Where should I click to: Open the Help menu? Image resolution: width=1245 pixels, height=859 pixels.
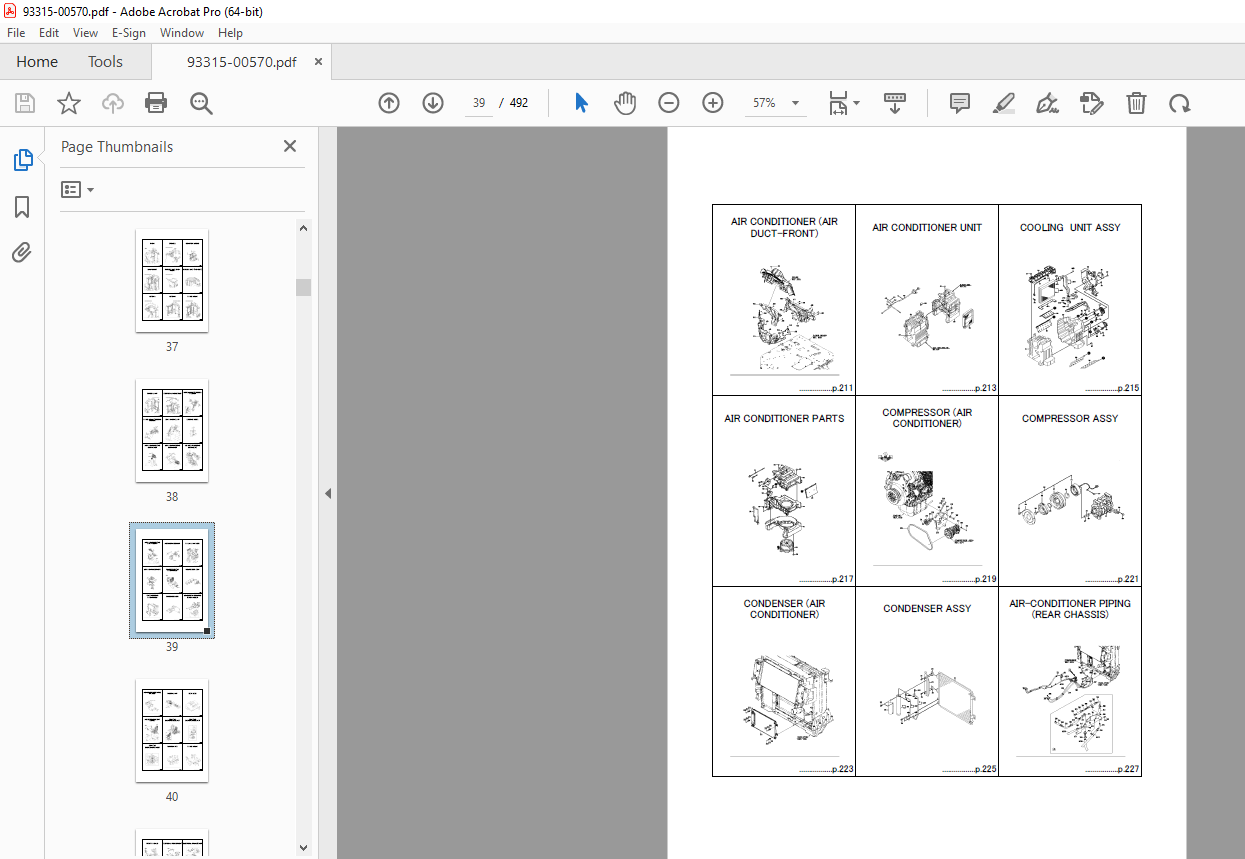pyautogui.click(x=230, y=33)
